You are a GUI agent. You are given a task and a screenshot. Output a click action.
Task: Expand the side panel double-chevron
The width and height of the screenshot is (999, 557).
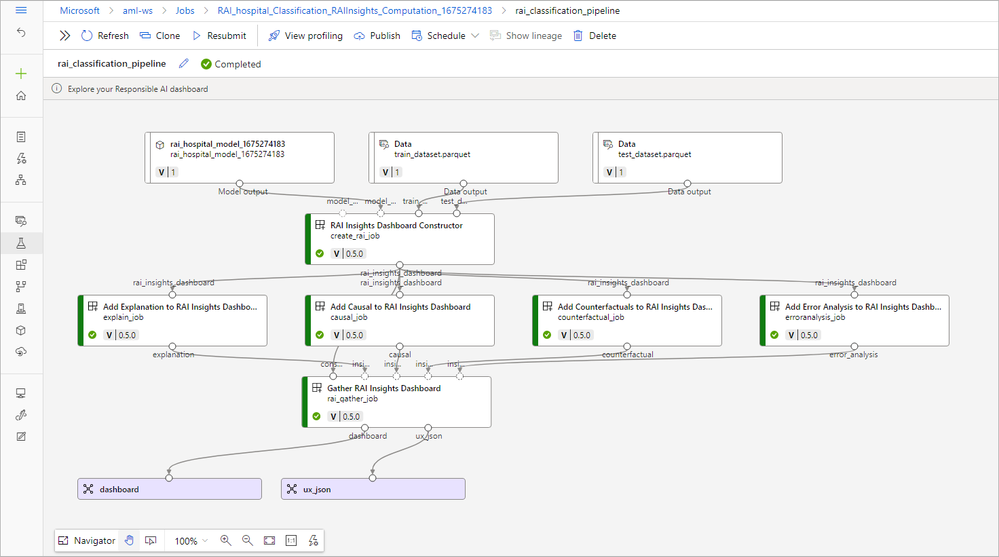click(64, 36)
